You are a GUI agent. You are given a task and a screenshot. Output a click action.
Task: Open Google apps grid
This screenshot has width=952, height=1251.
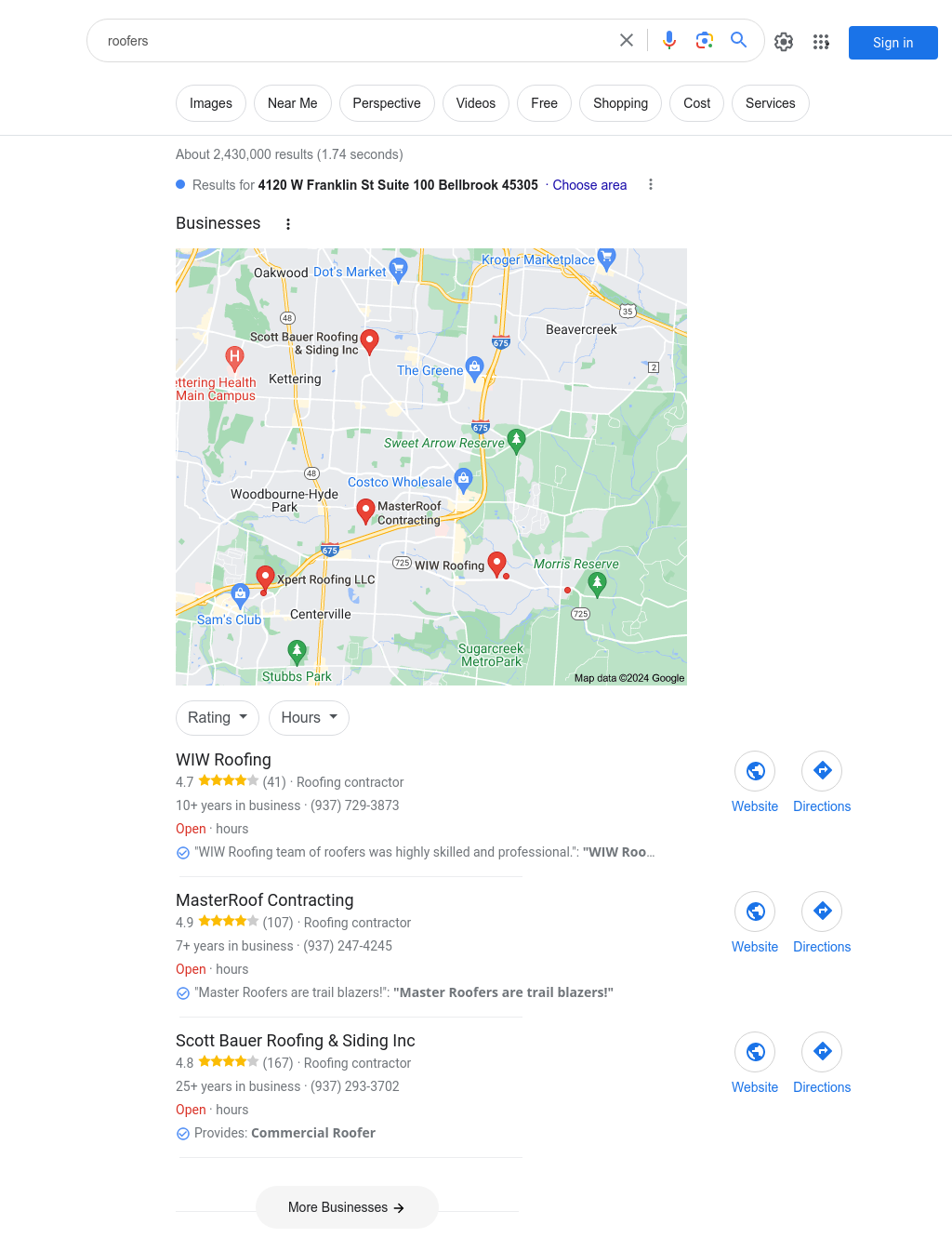coord(821,42)
